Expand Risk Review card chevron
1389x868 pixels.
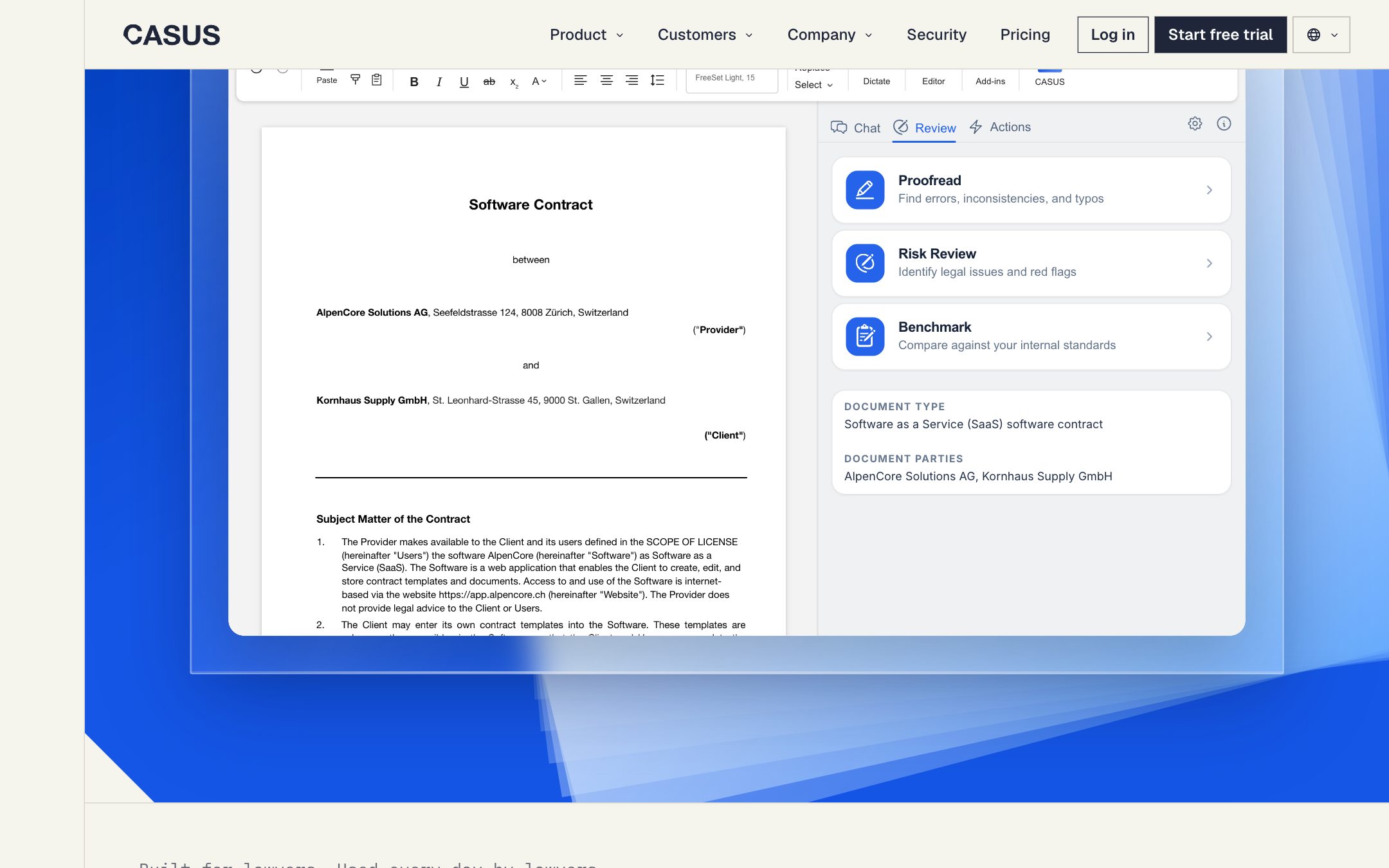1209,263
